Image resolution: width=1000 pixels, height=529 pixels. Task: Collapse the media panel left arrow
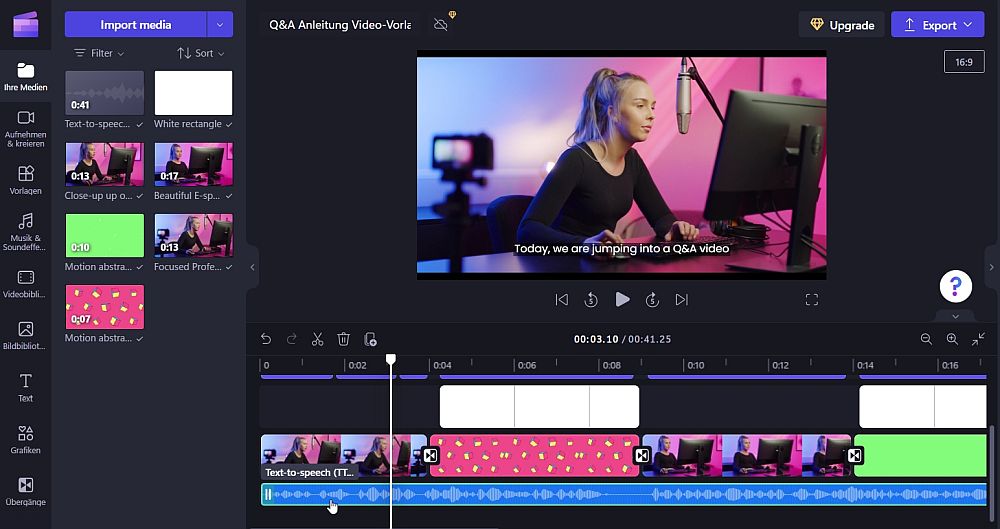pos(252,267)
